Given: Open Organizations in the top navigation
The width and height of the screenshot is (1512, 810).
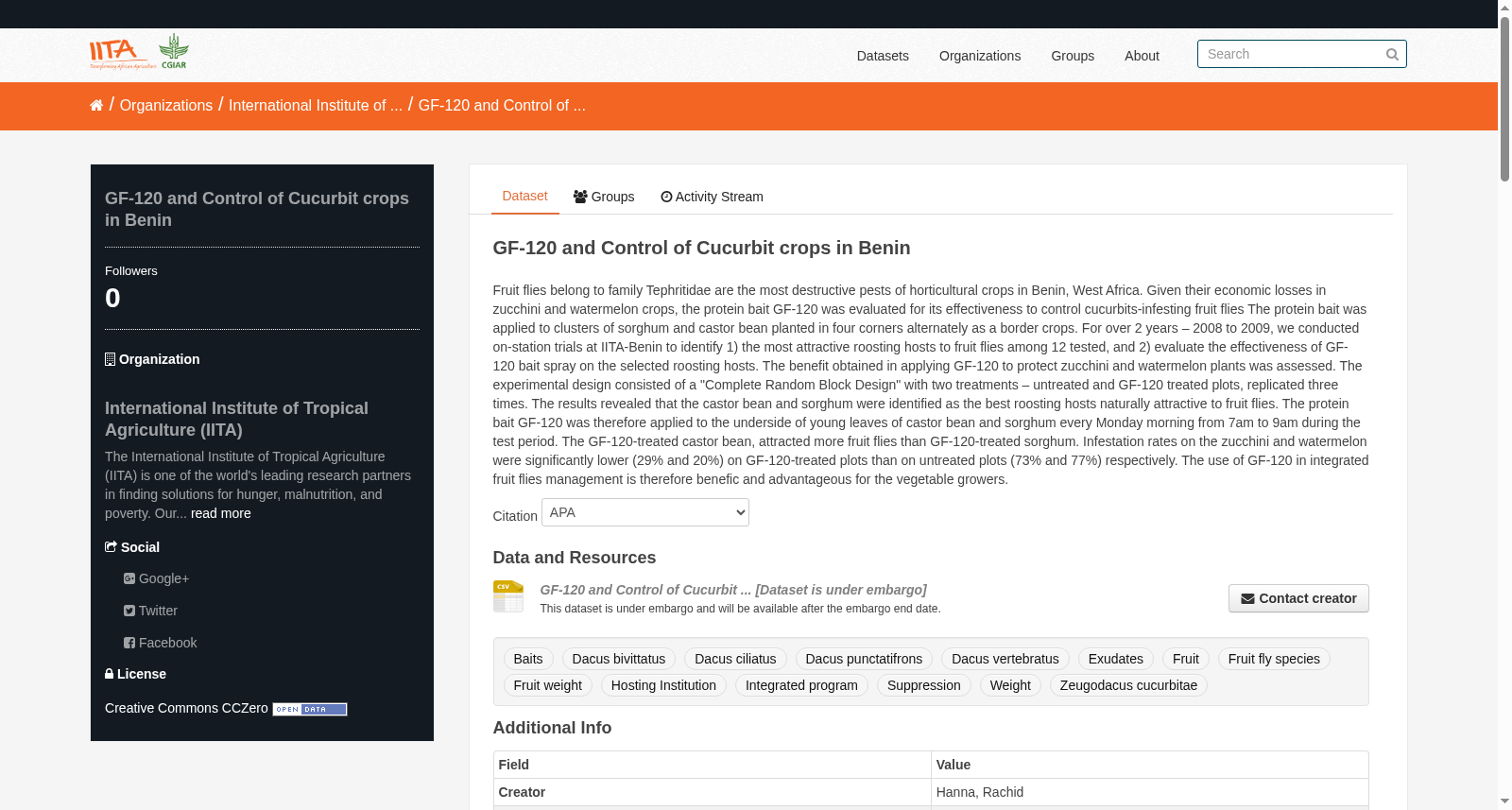Looking at the screenshot, I should (980, 56).
